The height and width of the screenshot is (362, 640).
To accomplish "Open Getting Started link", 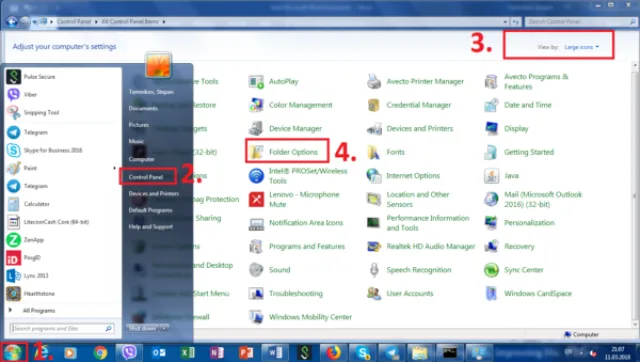I will tap(529, 152).
